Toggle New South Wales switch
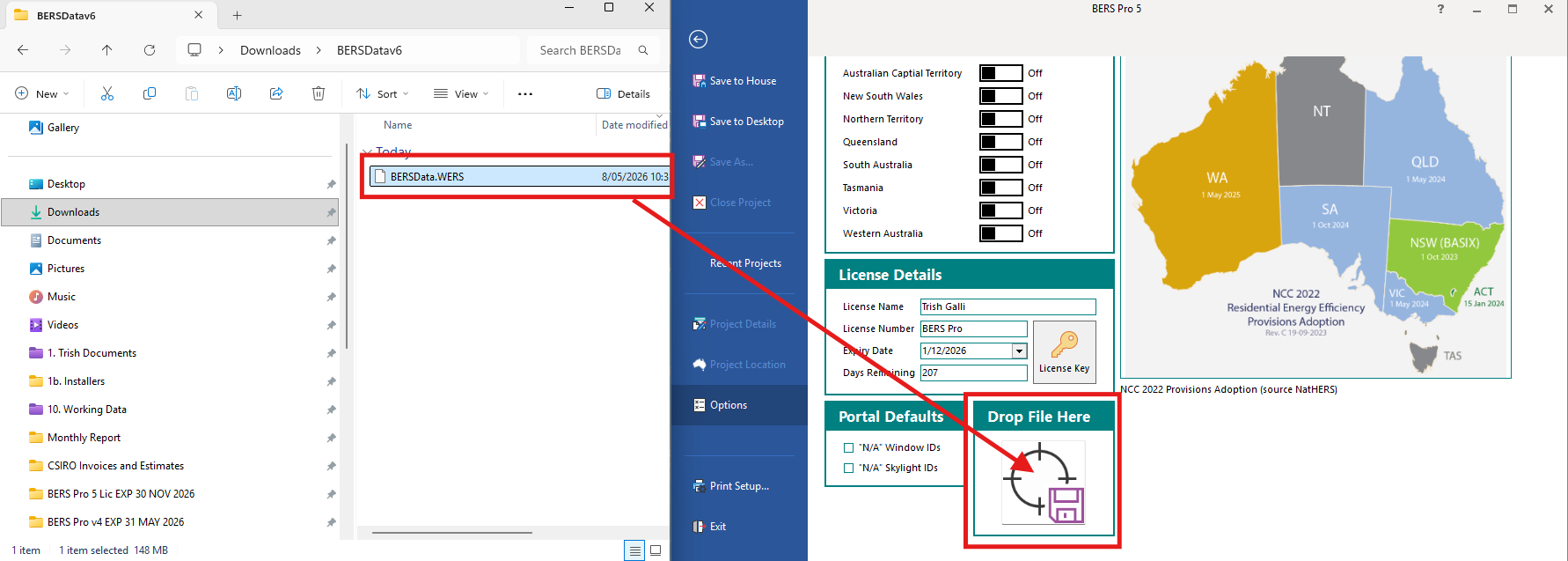Viewport: 1568px width, 561px height. click(1001, 96)
